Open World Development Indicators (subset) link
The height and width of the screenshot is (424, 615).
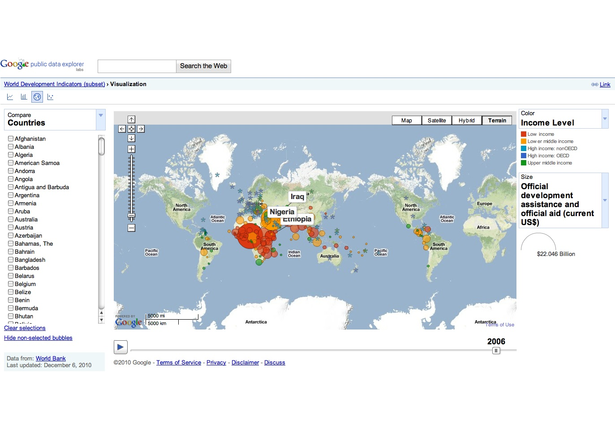[55, 84]
